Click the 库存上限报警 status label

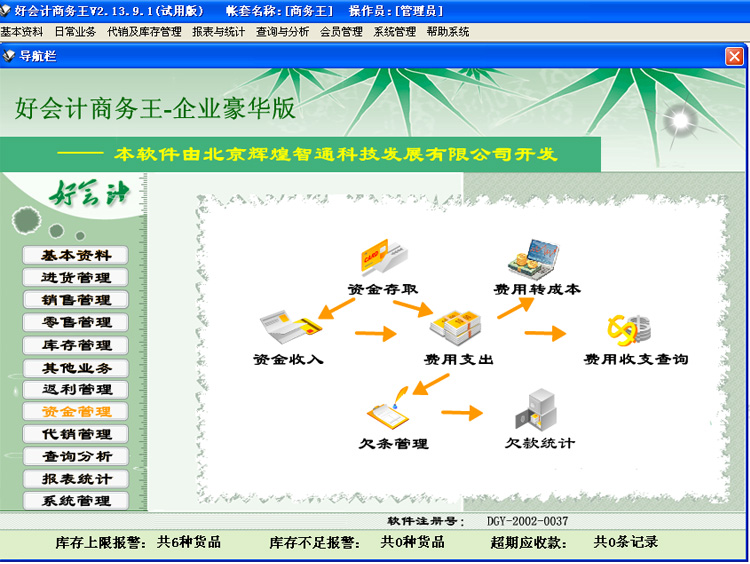point(100,542)
